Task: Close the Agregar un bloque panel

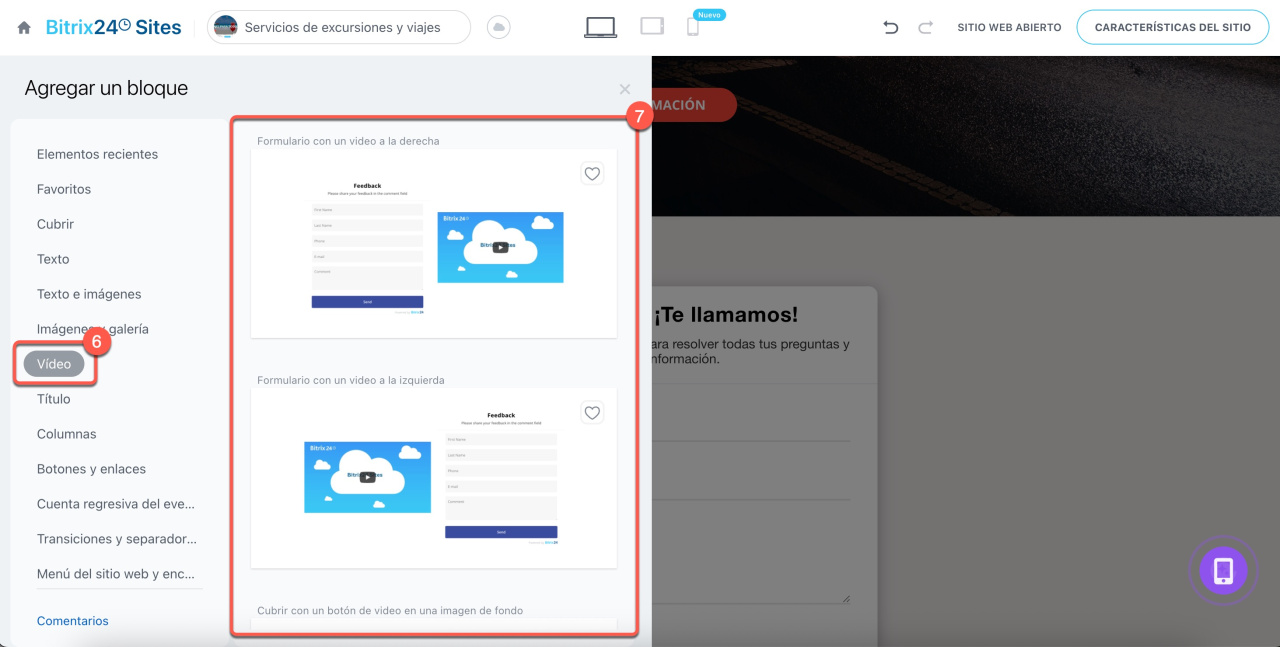Action: tap(625, 90)
